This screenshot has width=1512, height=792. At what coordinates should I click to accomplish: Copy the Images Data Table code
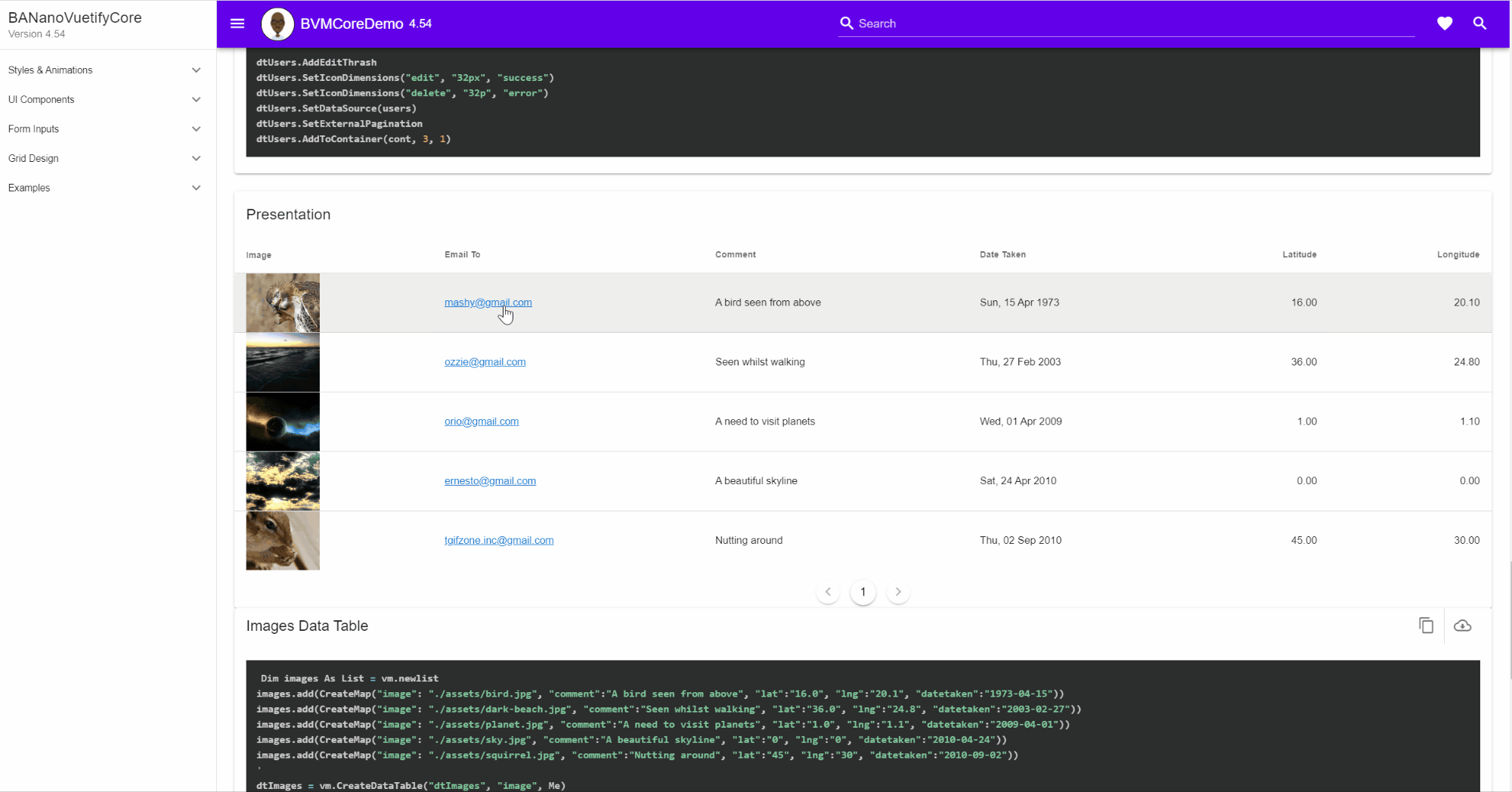[x=1426, y=626]
